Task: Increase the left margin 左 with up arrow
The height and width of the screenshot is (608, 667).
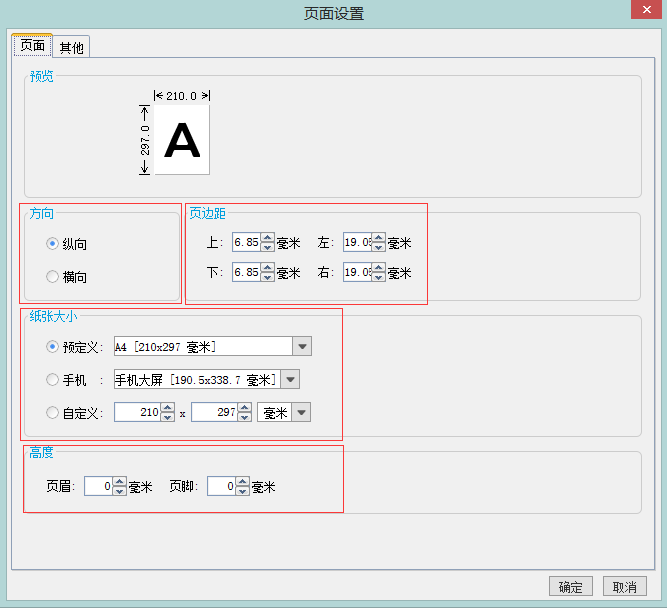Action: [x=379, y=237]
